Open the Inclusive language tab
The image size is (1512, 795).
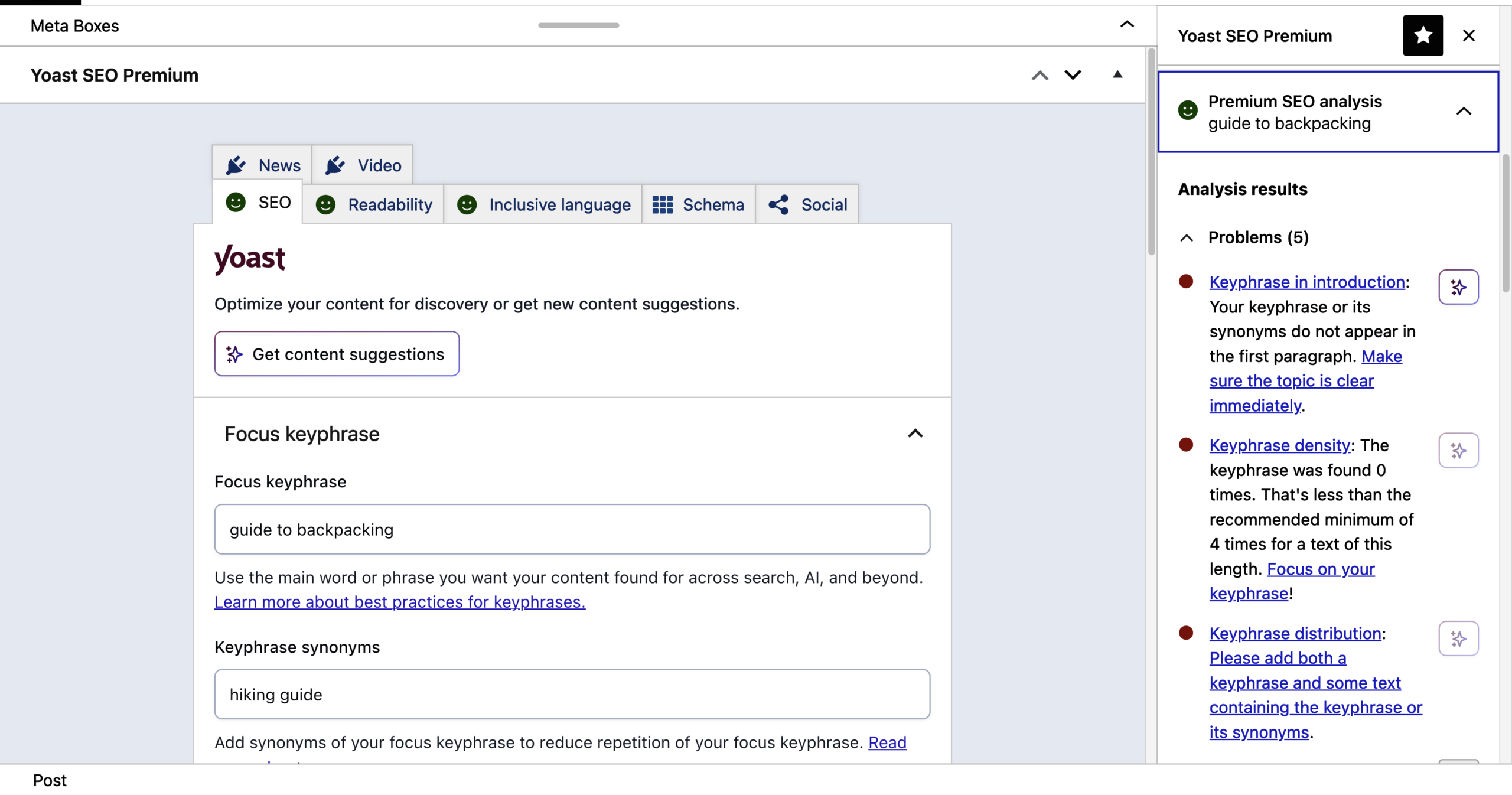click(543, 204)
